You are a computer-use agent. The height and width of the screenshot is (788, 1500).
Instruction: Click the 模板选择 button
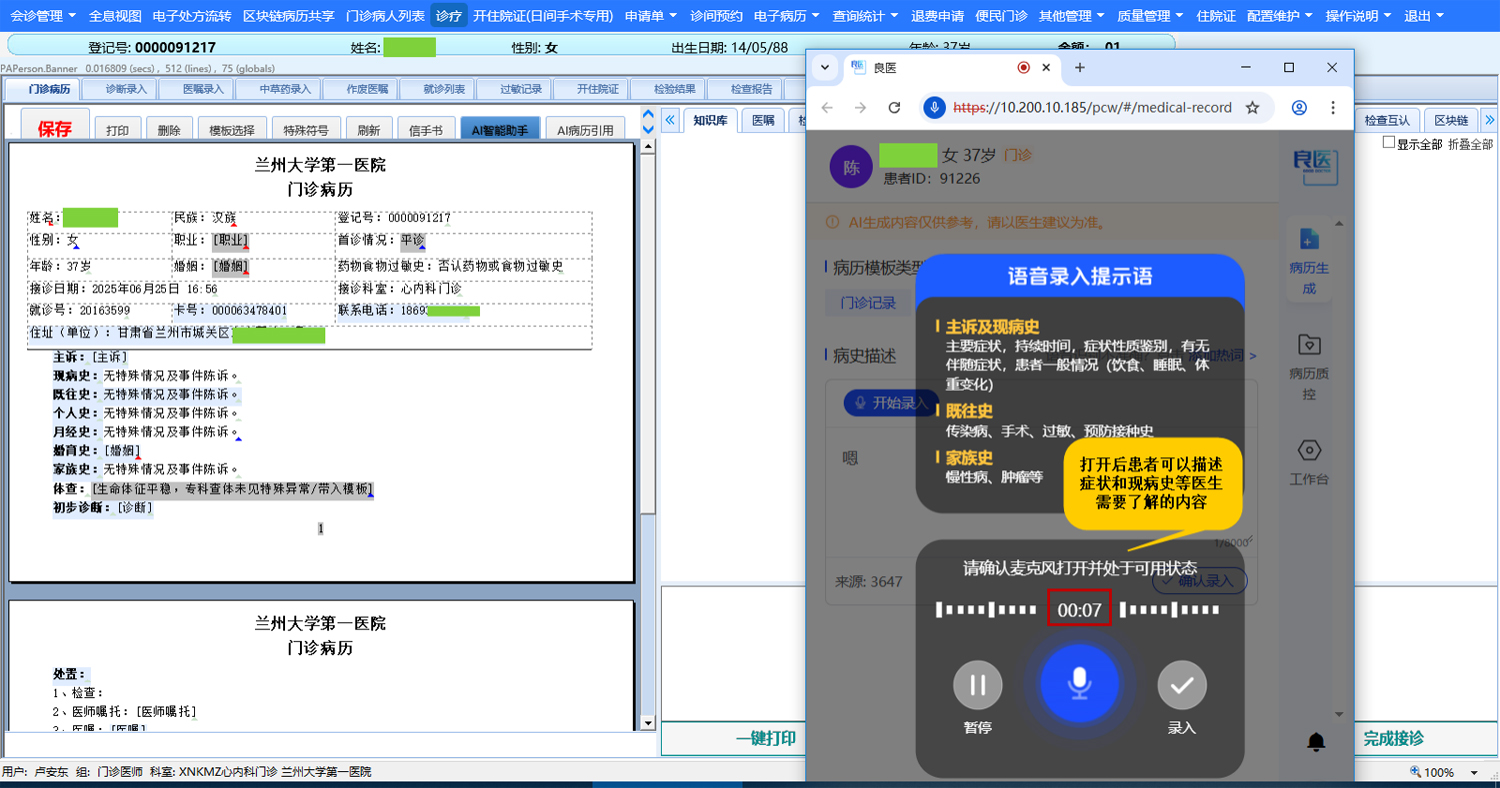click(x=232, y=130)
